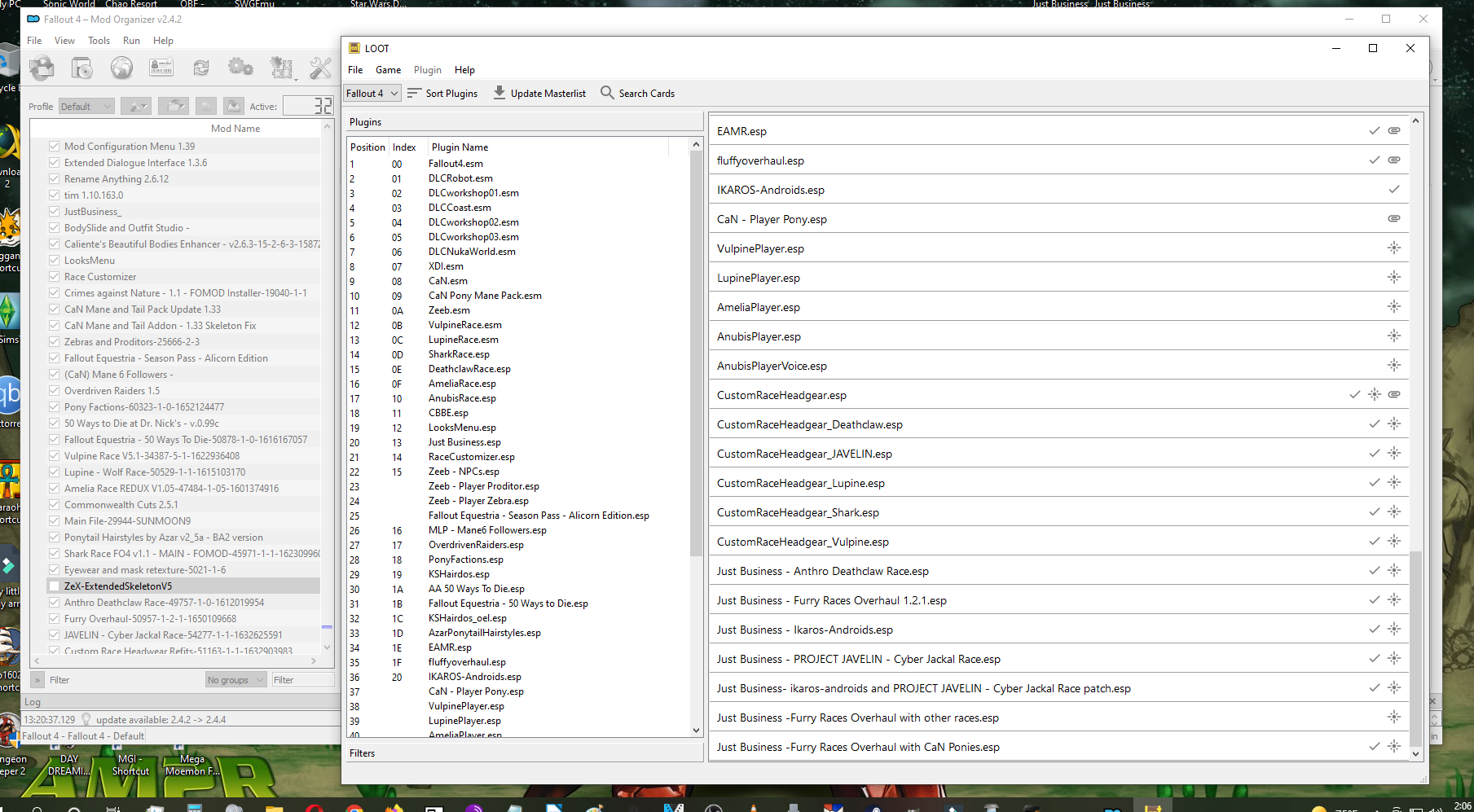Click the Position column header
Viewport: 1474px width, 812px height.
pos(367,147)
